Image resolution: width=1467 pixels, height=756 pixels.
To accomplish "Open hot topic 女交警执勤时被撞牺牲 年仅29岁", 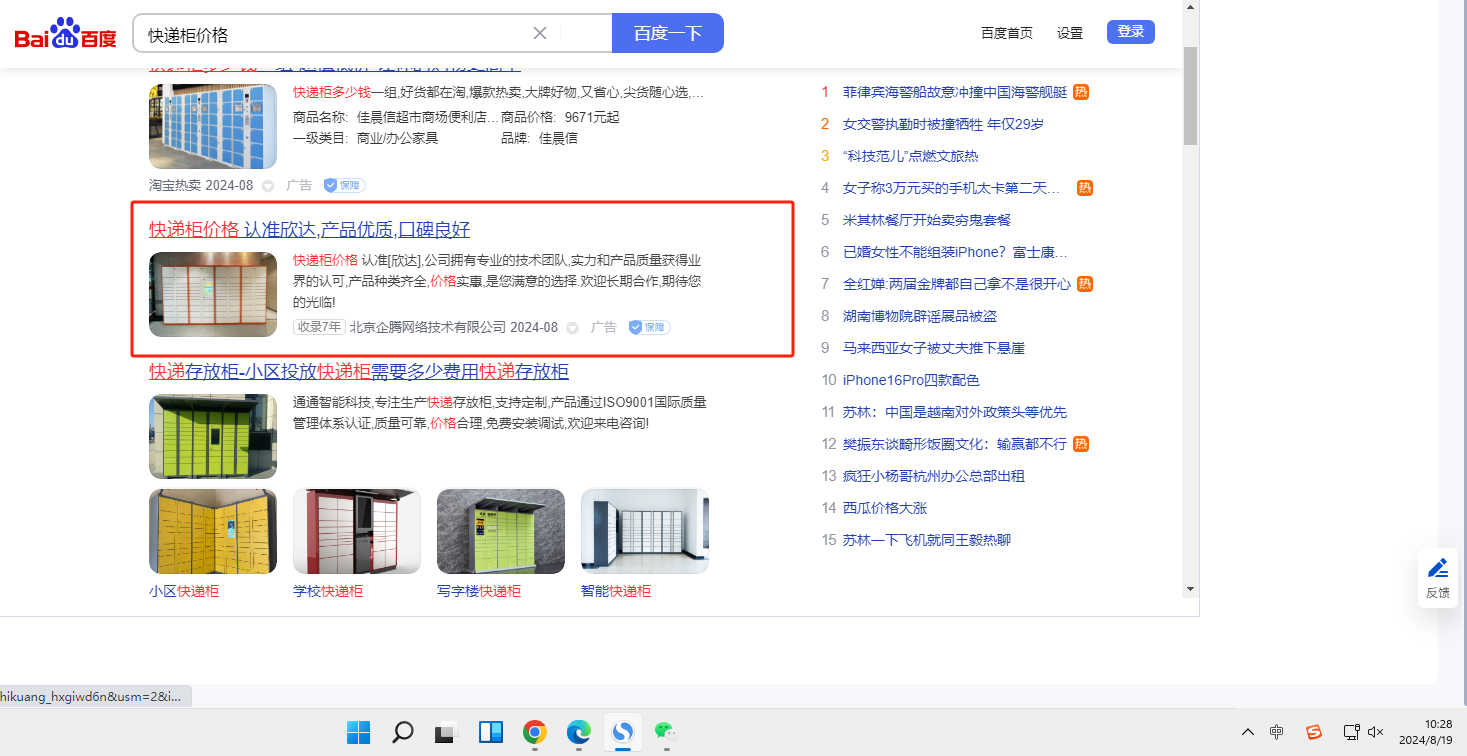I will point(943,124).
